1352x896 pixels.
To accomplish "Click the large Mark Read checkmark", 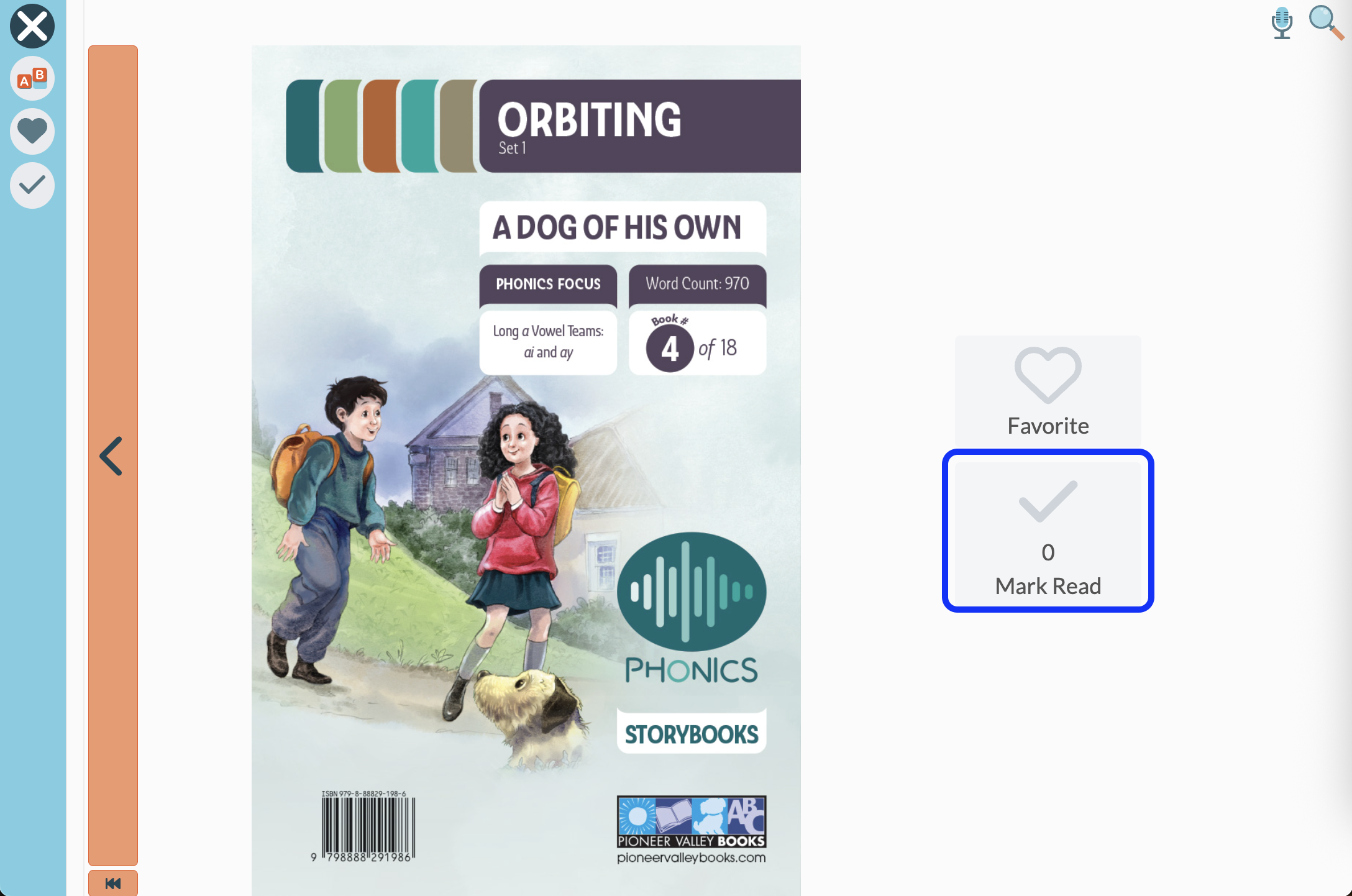I will point(1048,501).
